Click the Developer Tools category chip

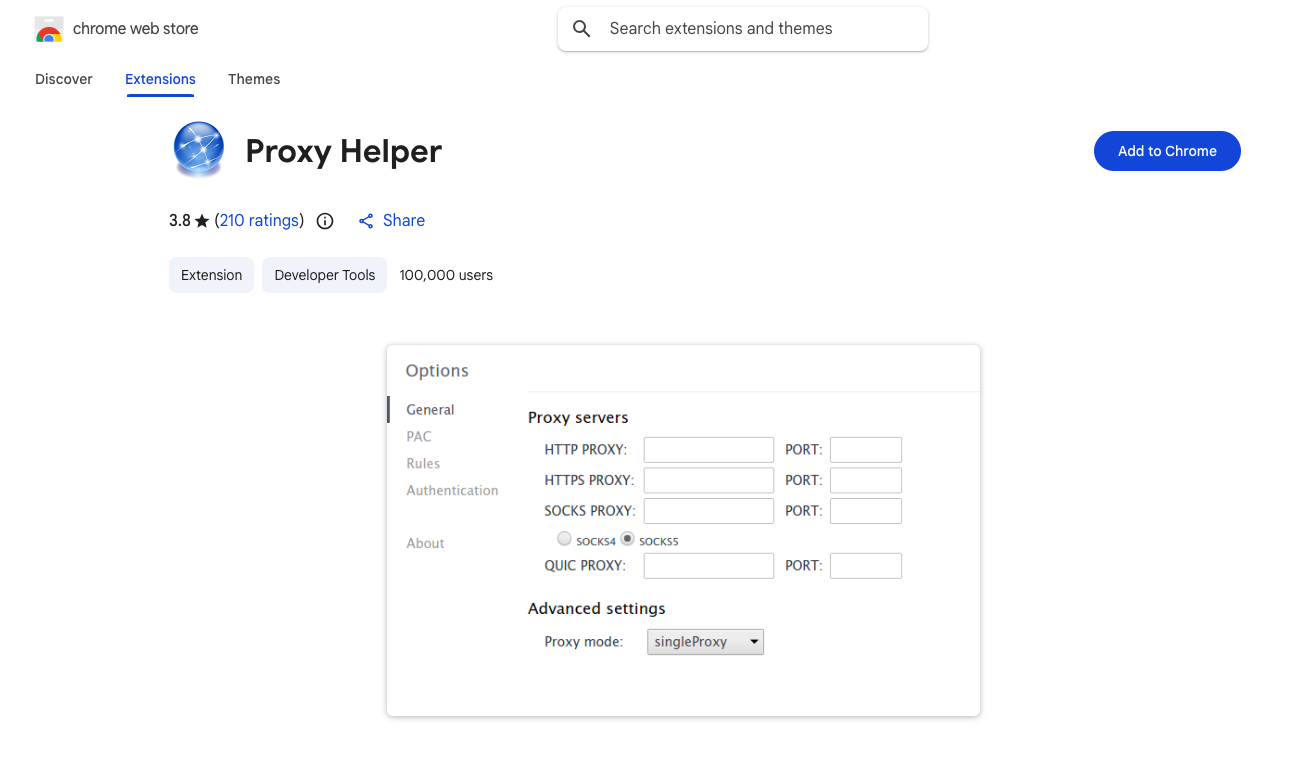324,275
